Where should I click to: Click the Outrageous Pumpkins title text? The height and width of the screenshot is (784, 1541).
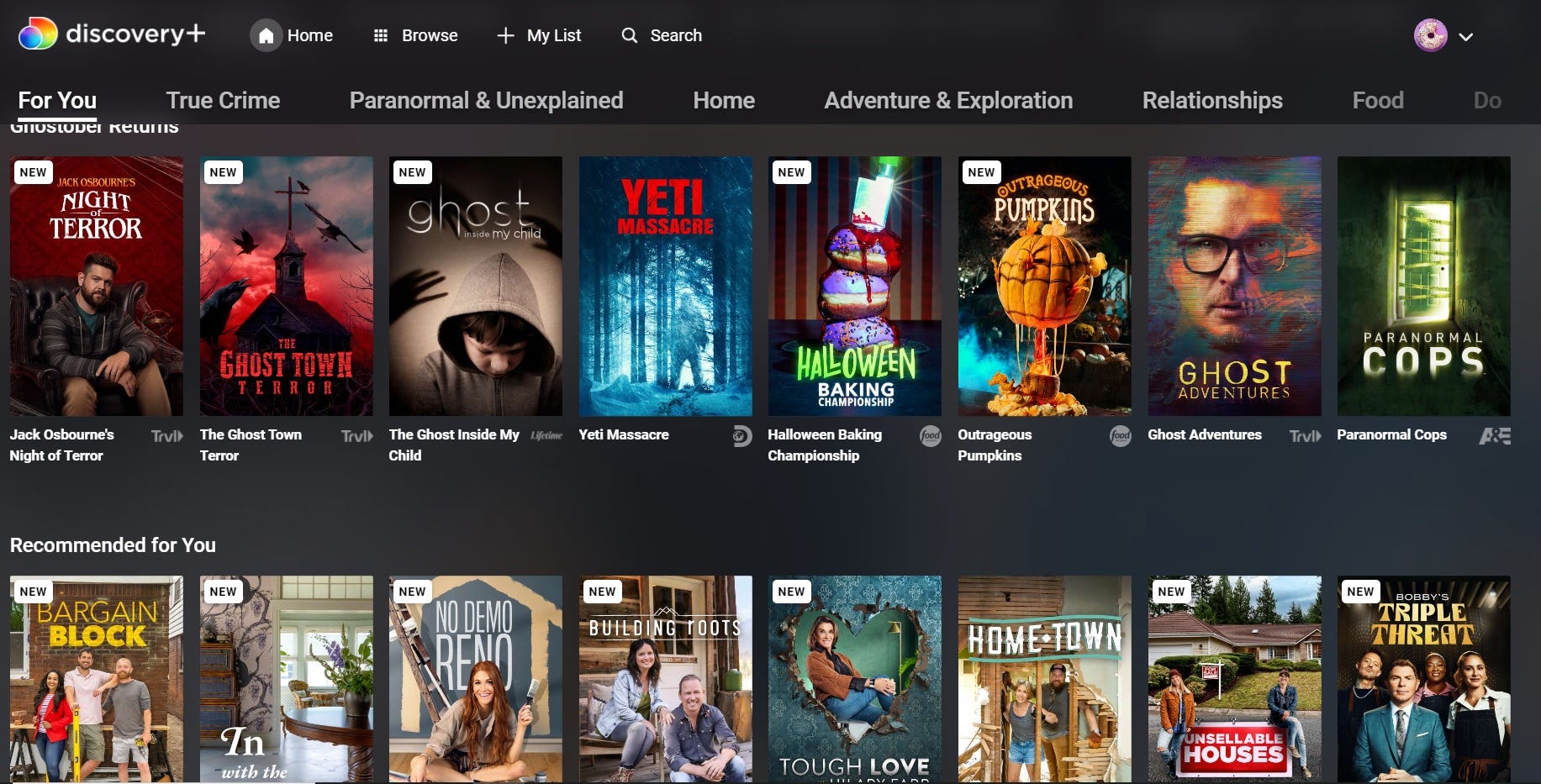click(x=995, y=445)
